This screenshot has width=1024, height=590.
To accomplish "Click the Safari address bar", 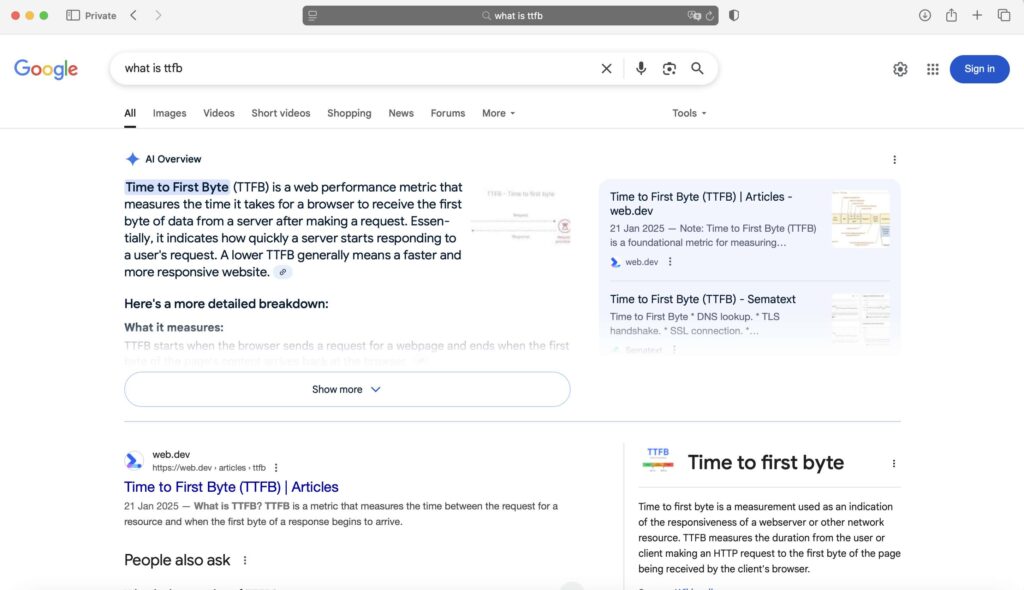I will point(511,16).
